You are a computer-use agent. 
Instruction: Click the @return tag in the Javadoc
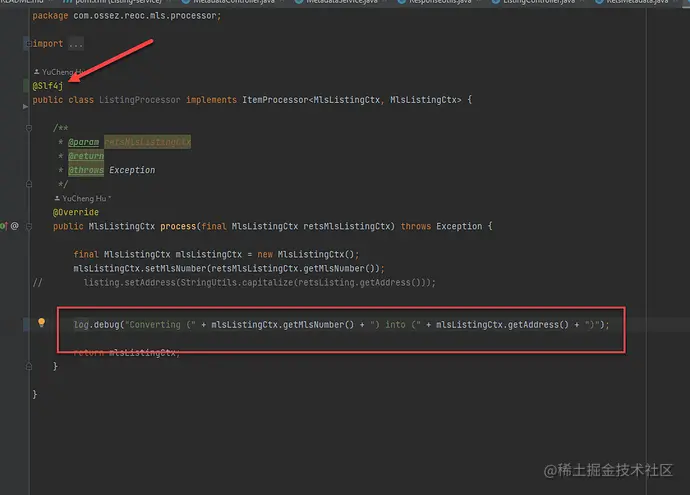86,156
